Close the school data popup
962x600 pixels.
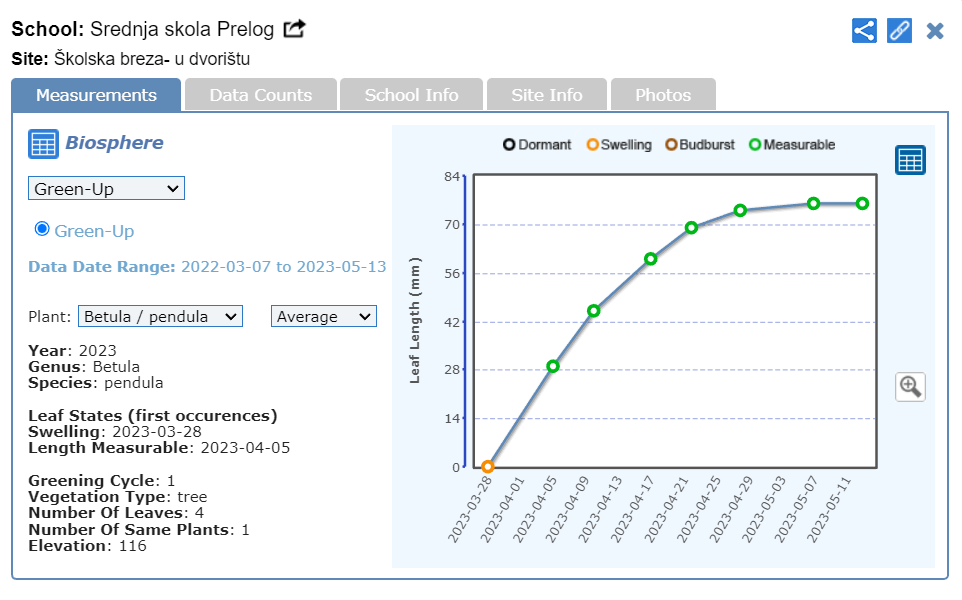pyautogui.click(x=935, y=30)
